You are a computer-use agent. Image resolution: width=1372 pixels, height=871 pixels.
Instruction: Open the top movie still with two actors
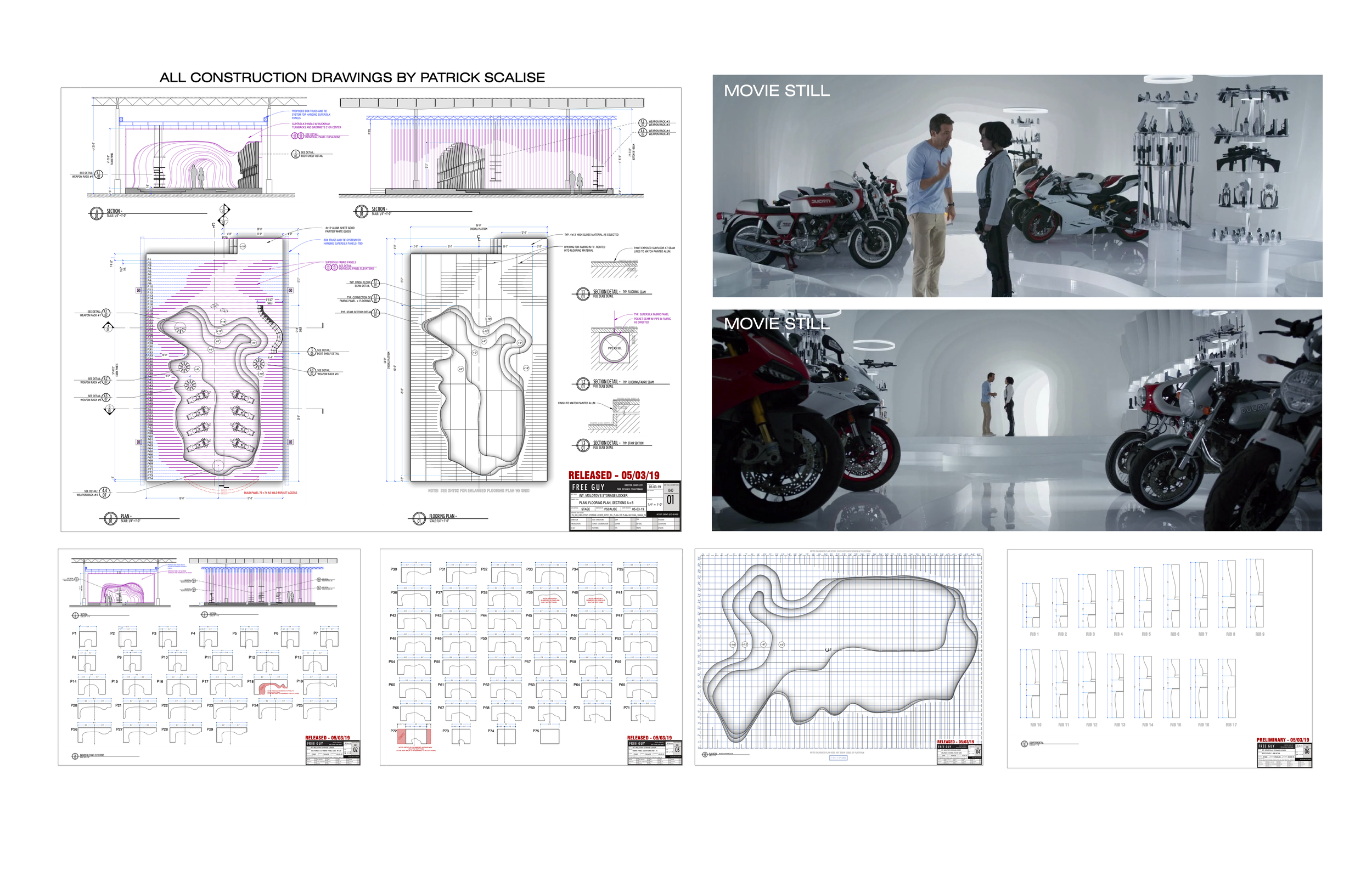tap(1017, 185)
